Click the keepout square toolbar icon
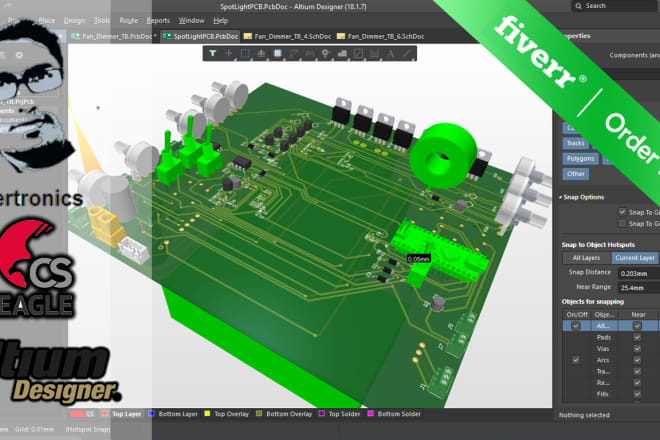Viewport: 660px width, 440px height. (358, 53)
